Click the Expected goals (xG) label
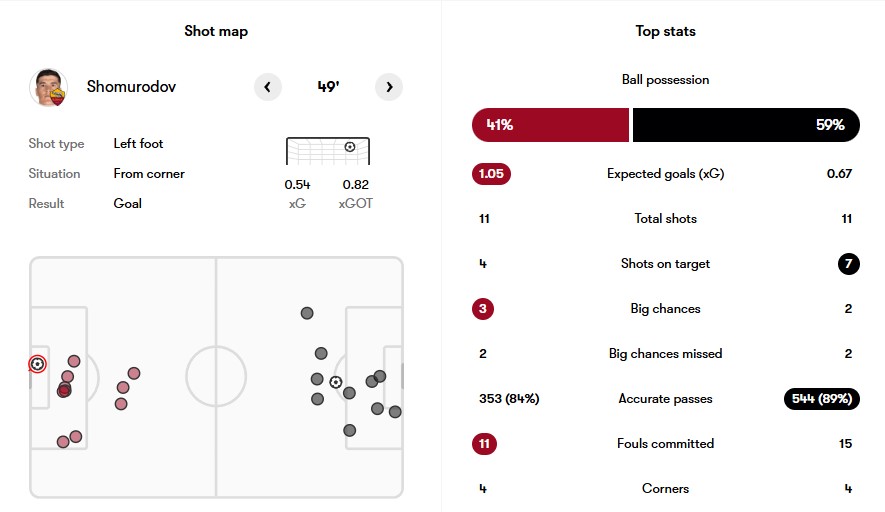Viewport: 885px width, 512px height. [x=665, y=174]
